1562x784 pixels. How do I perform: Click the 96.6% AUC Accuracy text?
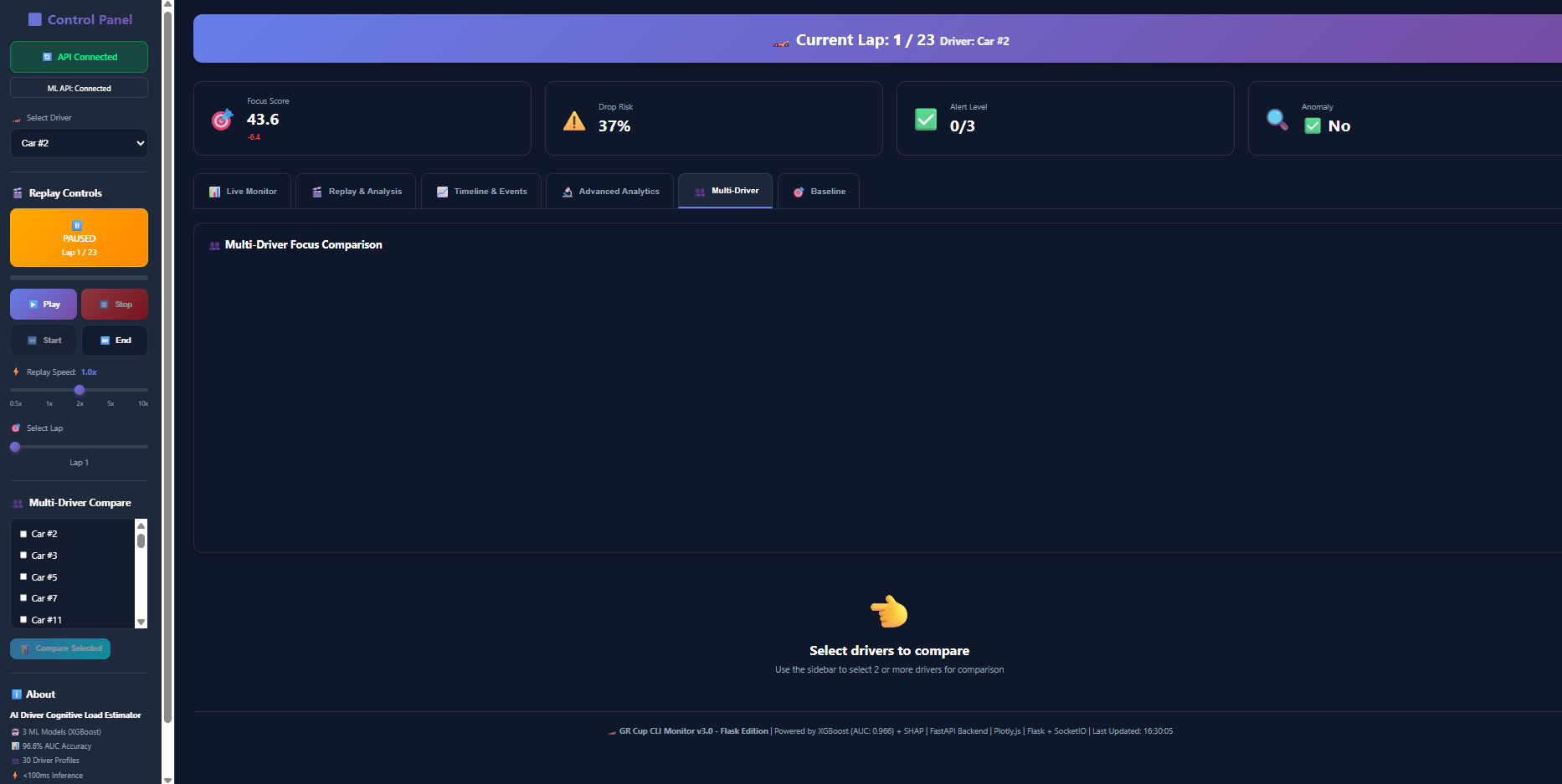click(57, 746)
